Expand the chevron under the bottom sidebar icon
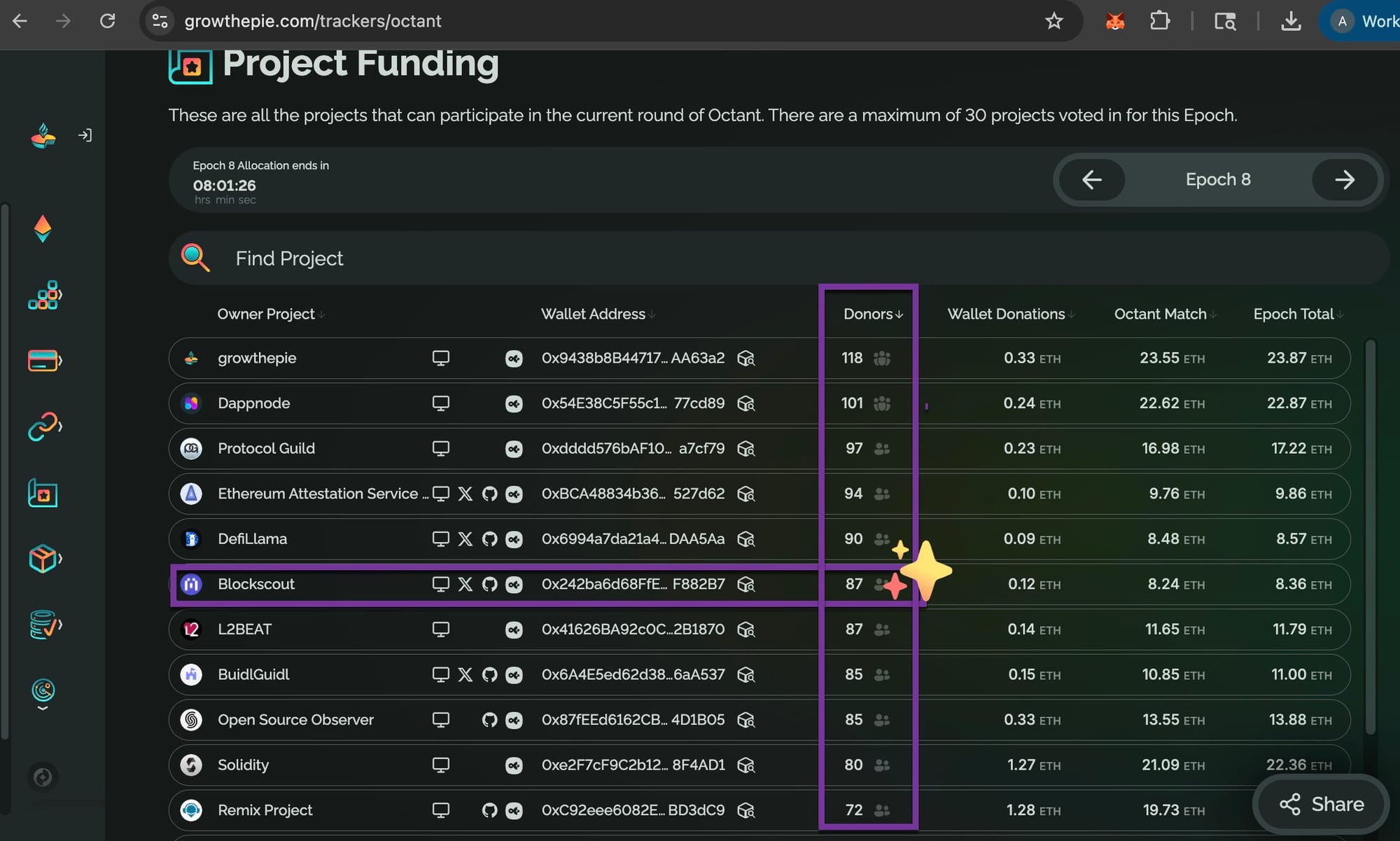This screenshot has height=841, width=1400. pos(43,707)
